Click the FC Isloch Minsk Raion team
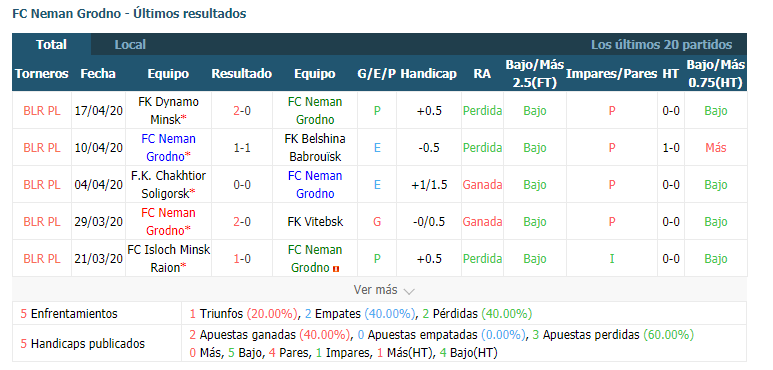 (x=168, y=259)
